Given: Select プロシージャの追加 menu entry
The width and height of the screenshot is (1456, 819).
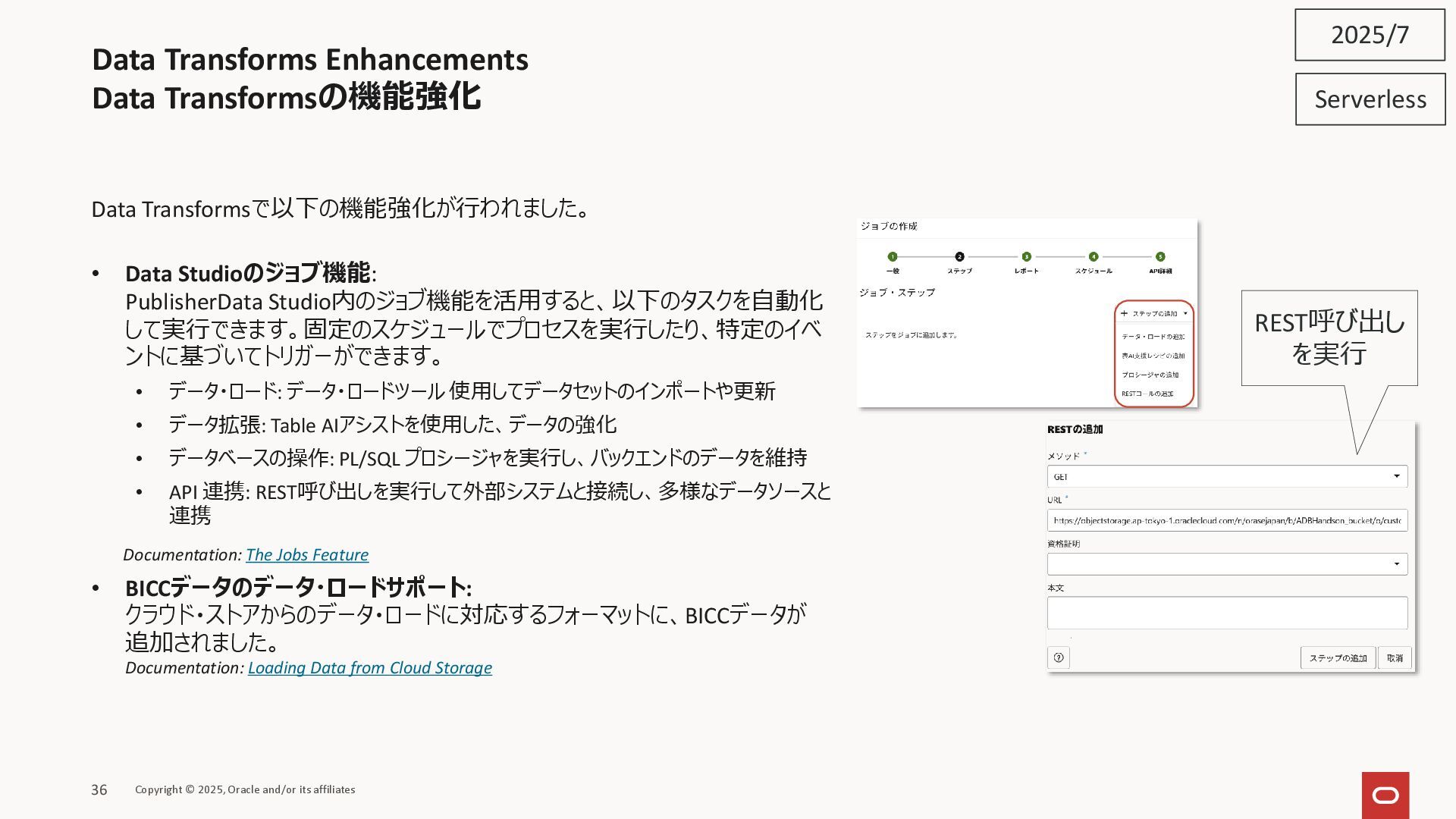Looking at the screenshot, I should click(x=1150, y=375).
